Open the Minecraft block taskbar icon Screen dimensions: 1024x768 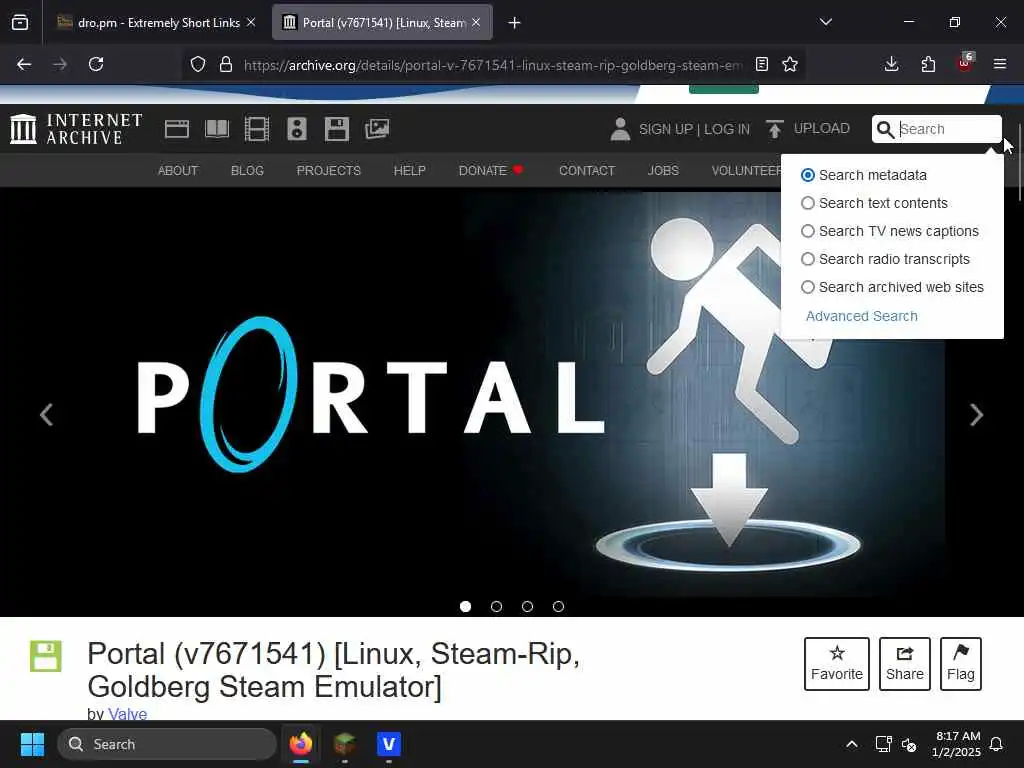coord(345,744)
